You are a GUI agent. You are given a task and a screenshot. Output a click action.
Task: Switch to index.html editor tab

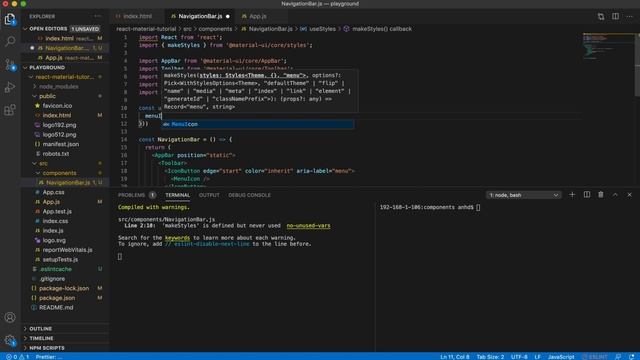click(138, 16)
